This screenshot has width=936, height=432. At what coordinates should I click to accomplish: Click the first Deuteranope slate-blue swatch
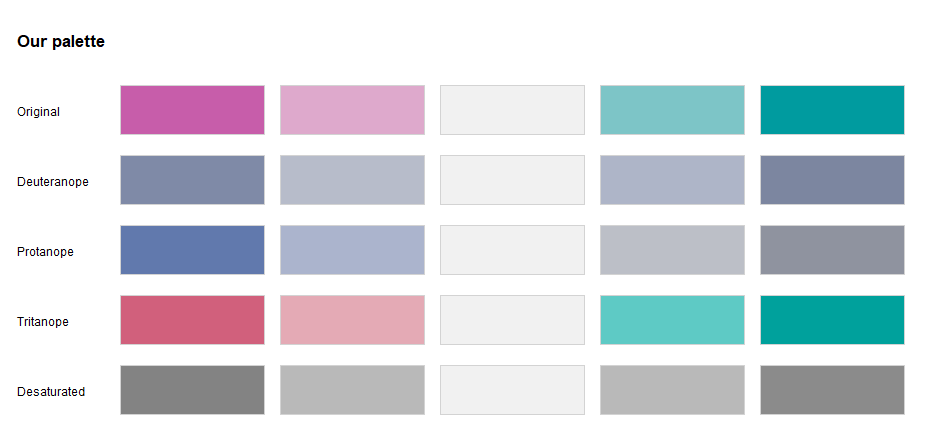(x=192, y=180)
